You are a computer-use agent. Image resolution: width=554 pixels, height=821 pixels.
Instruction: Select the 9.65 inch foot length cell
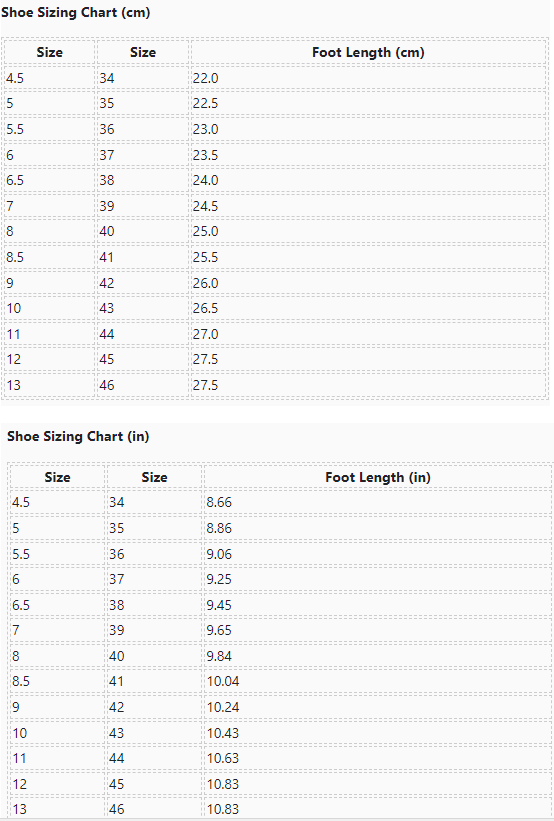[x=378, y=630]
